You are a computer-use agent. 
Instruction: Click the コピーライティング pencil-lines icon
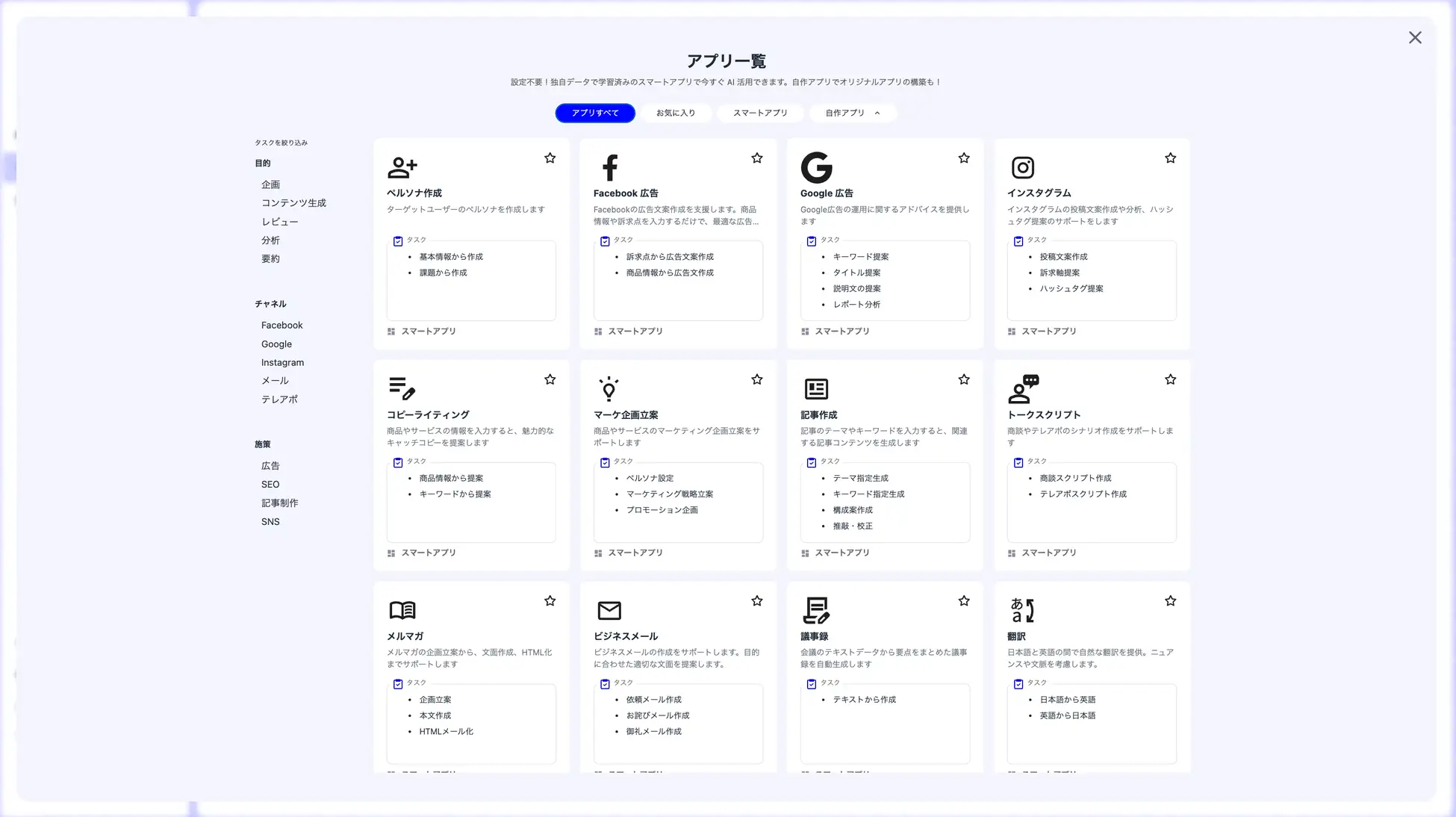pyautogui.click(x=402, y=388)
